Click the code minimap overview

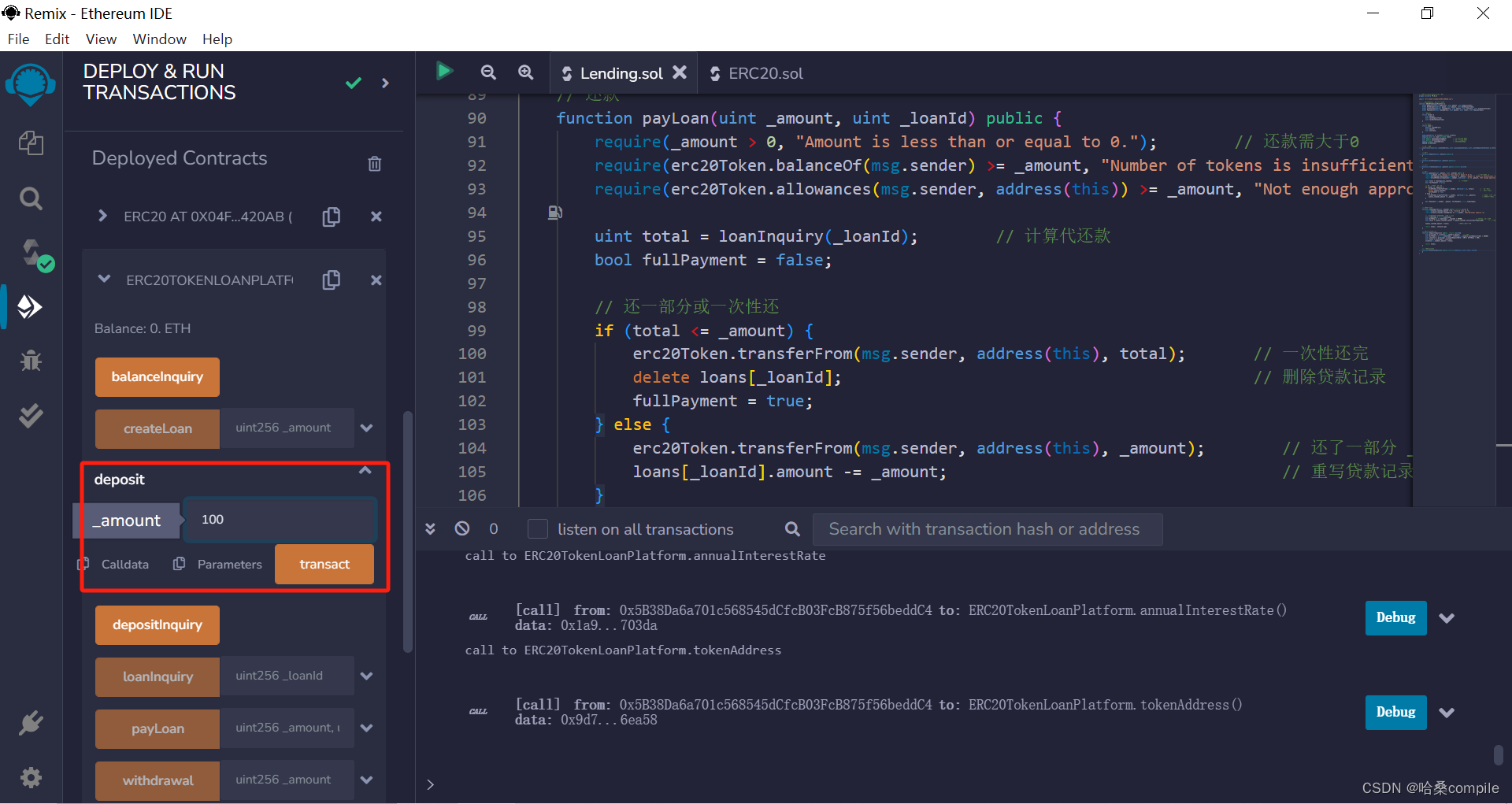(x=1455, y=299)
